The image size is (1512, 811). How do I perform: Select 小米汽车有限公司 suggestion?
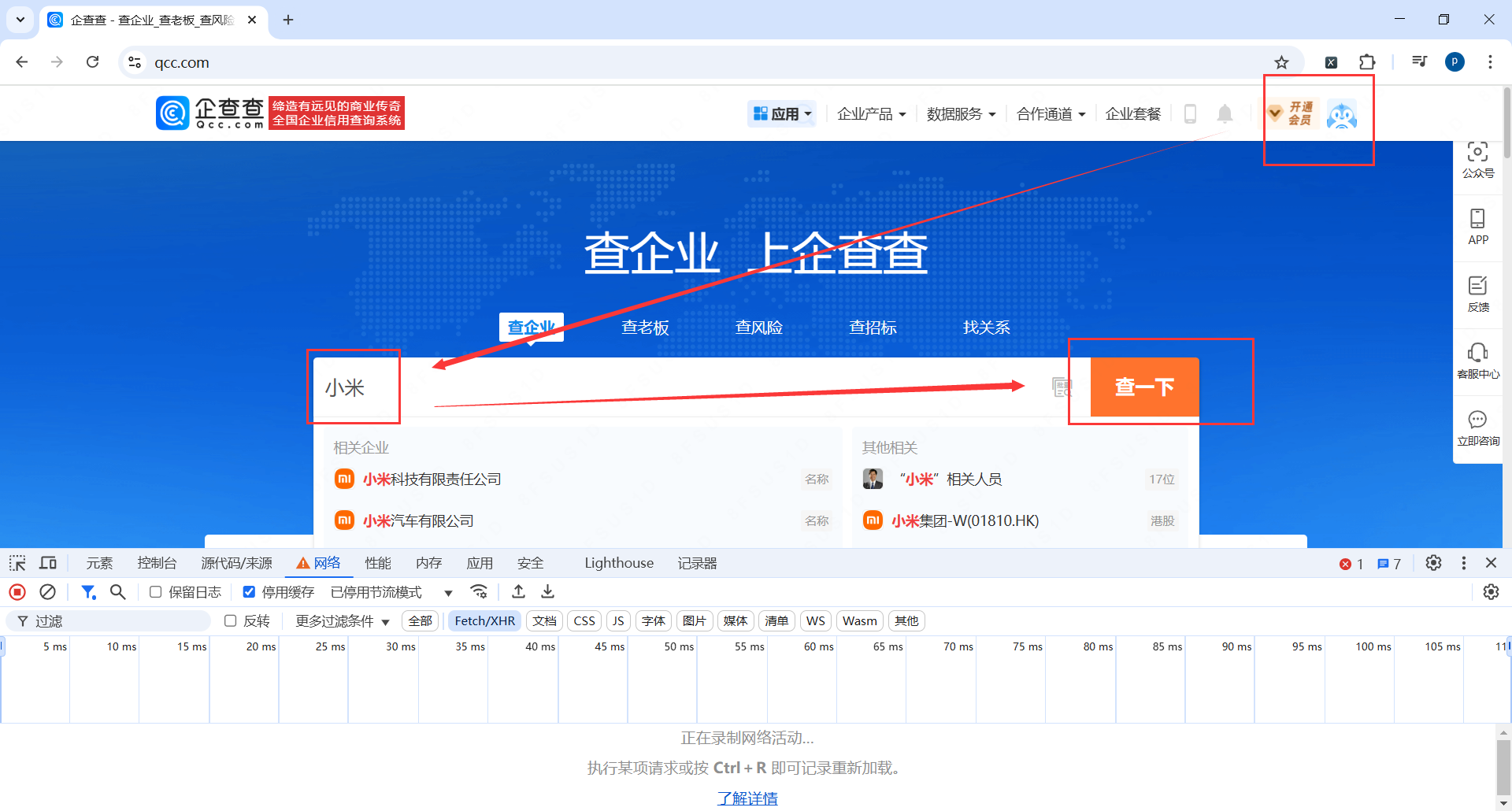pos(583,520)
